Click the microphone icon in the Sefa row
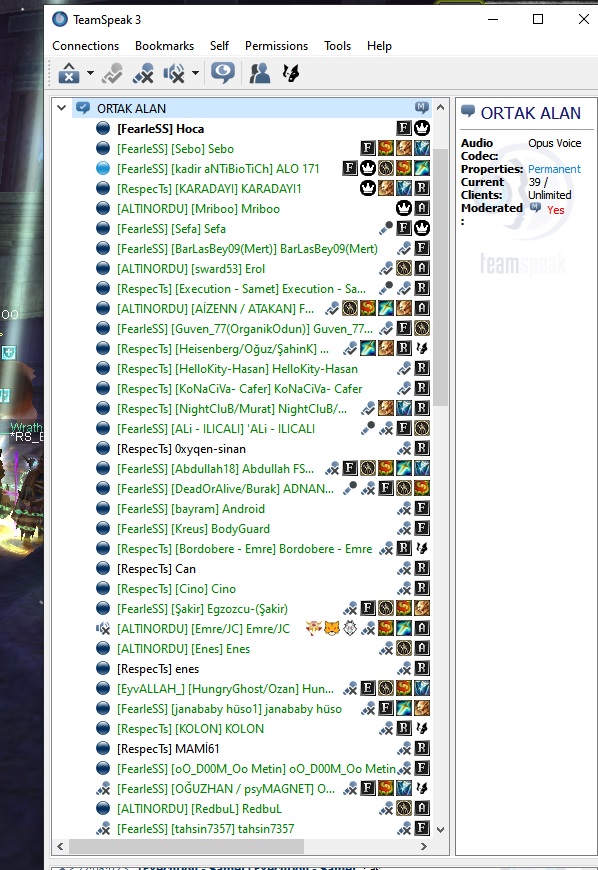Viewport: 598px width, 870px height. click(x=386, y=228)
